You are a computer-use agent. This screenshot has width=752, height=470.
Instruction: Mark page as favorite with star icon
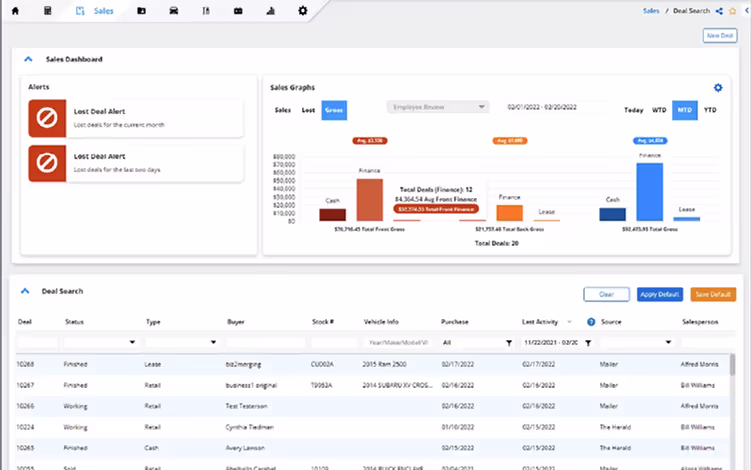tap(732, 11)
